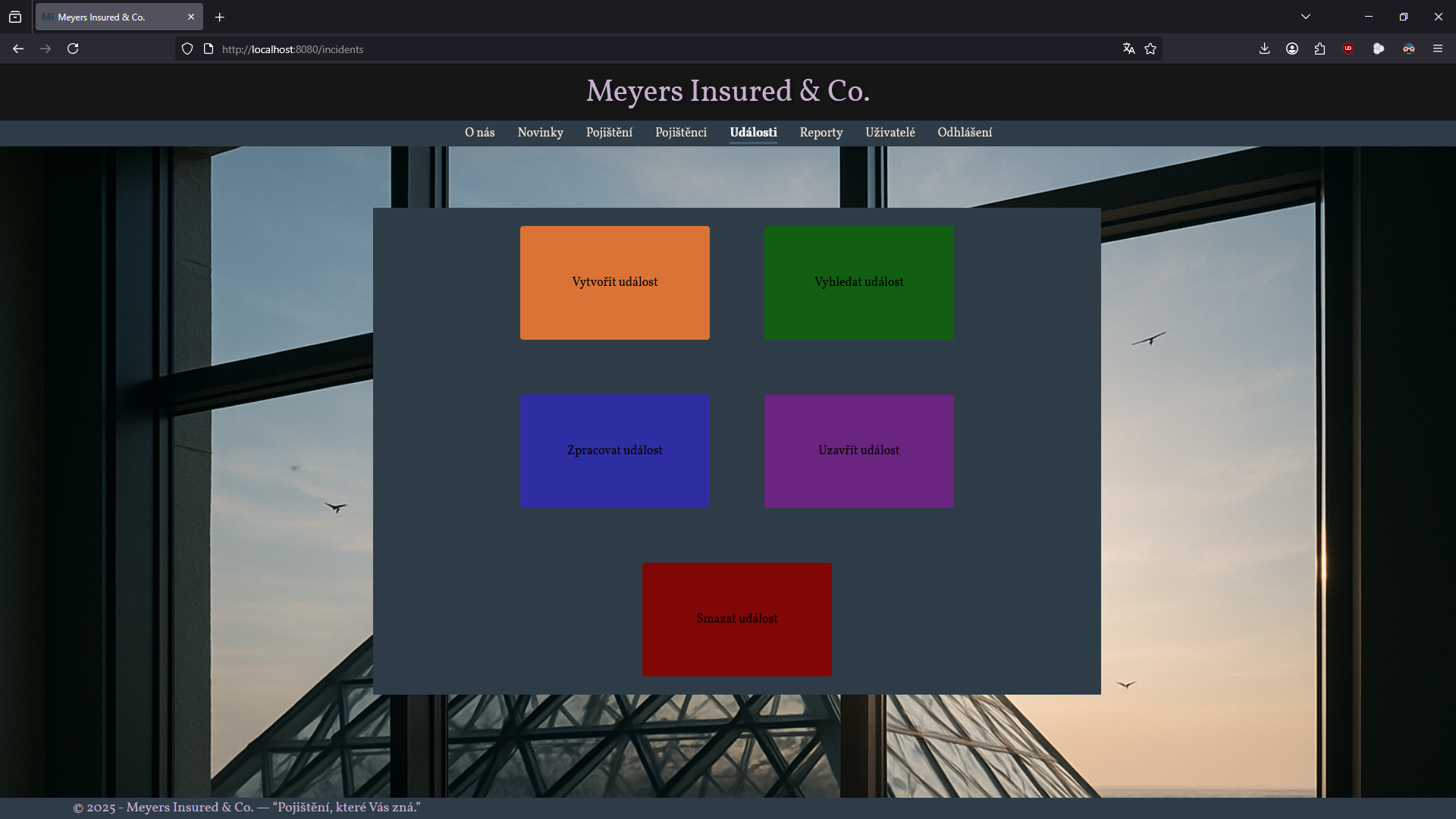The height and width of the screenshot is (819, 1456).
Task: Open the browser account menu
Action: [x=1292, y=49]
